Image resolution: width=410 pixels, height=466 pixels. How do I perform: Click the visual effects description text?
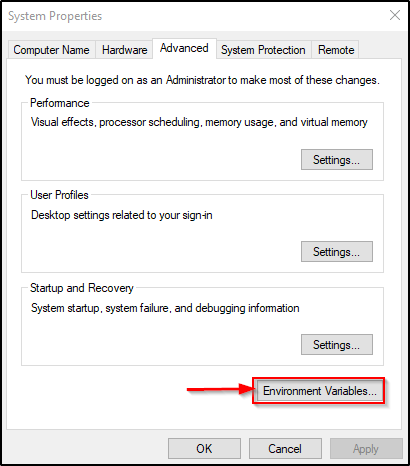click(x=199, y=122)
